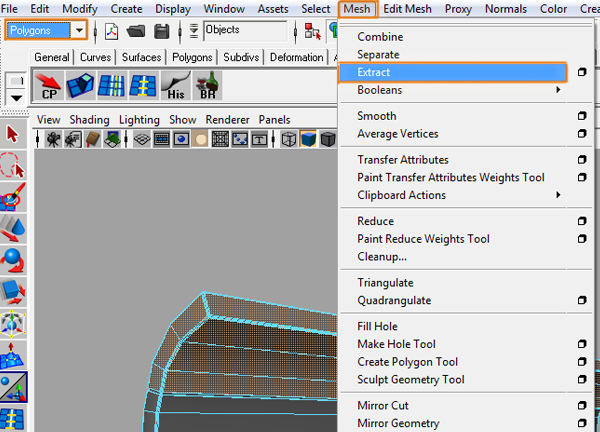Click the viewport camera attributes icon
Viewport: 600px width, 432px height.
(73, 140)
